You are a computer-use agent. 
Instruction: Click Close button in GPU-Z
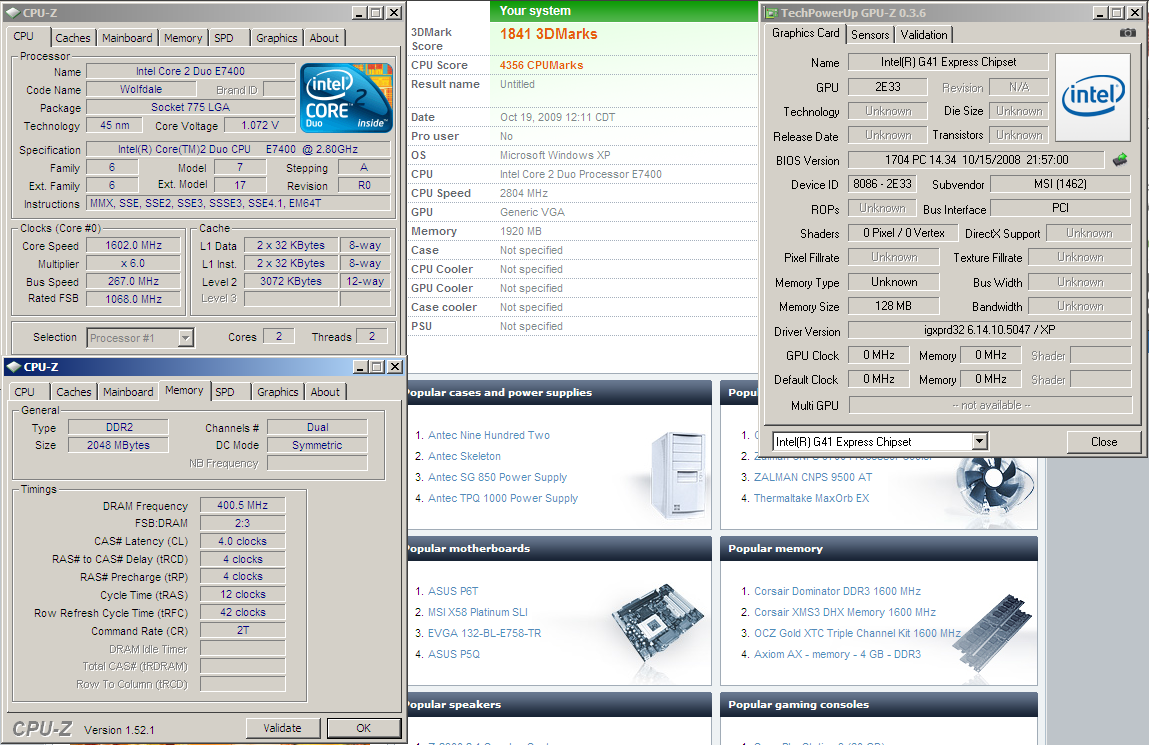pyautogui.click(x=1104, y=442)
